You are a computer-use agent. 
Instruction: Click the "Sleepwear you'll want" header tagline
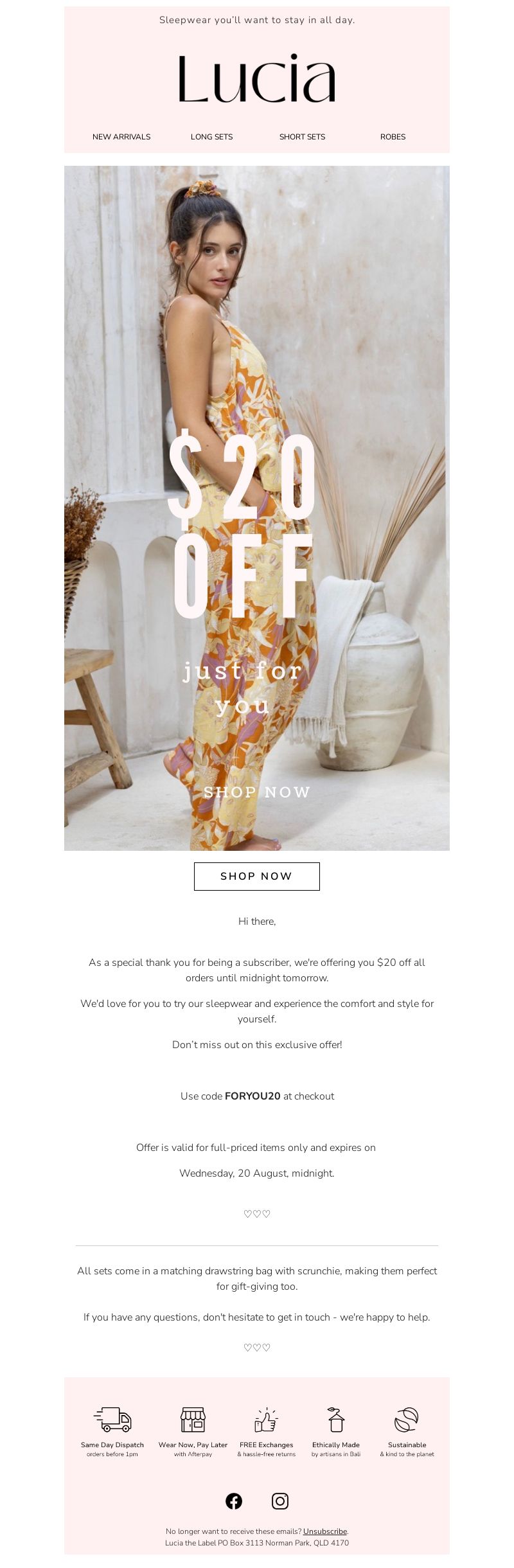tap(257, 20)
